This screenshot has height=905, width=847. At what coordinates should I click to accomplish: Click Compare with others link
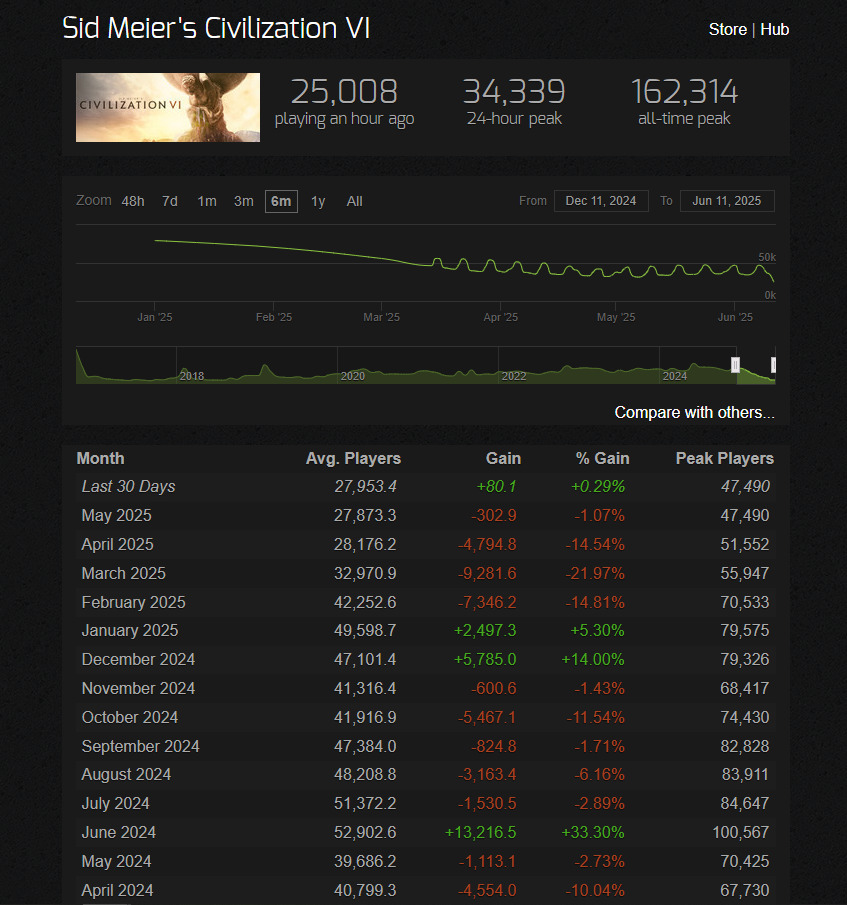(694, 413)
